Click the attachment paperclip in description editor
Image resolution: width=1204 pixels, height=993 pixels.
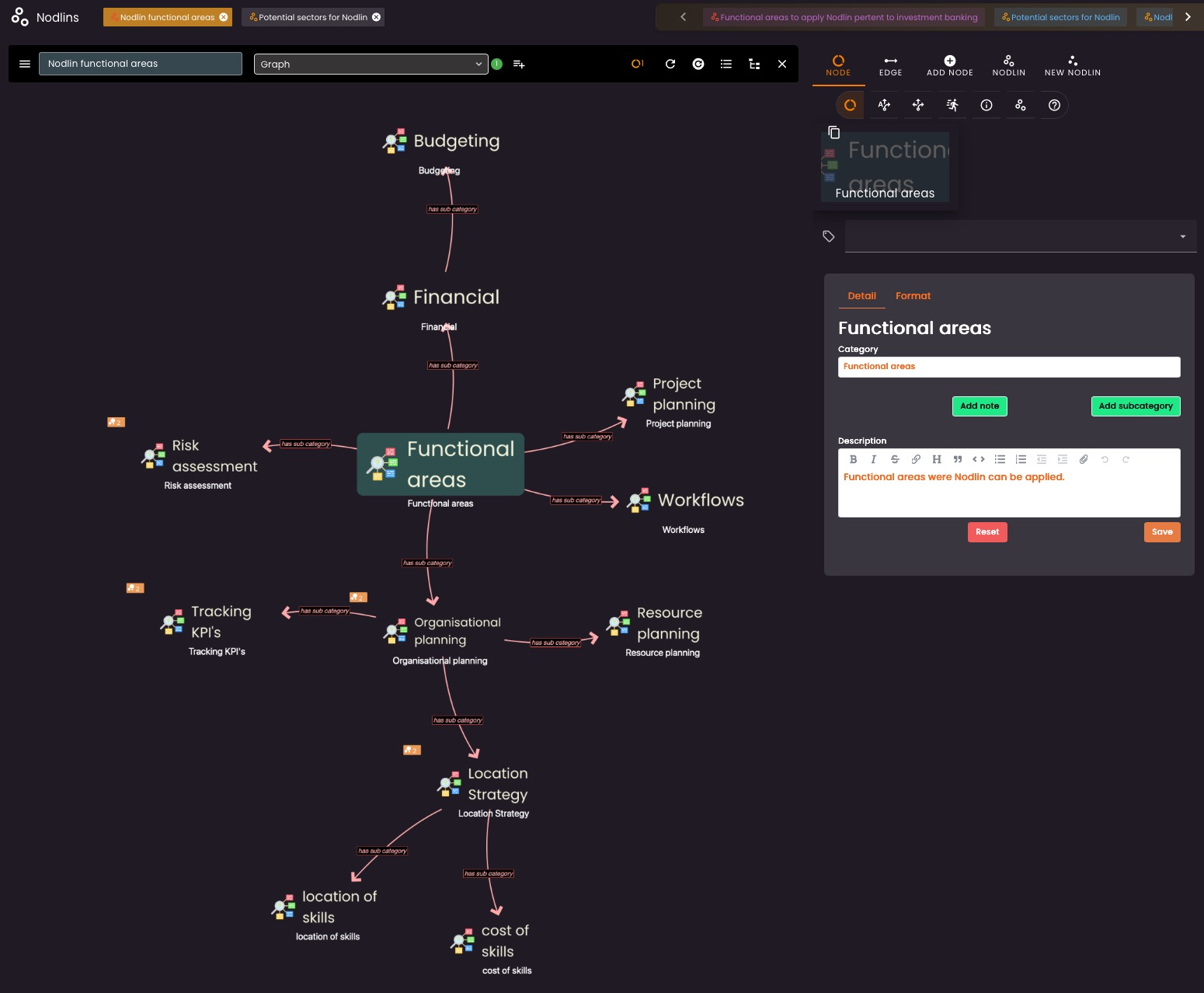point(1084,459)
